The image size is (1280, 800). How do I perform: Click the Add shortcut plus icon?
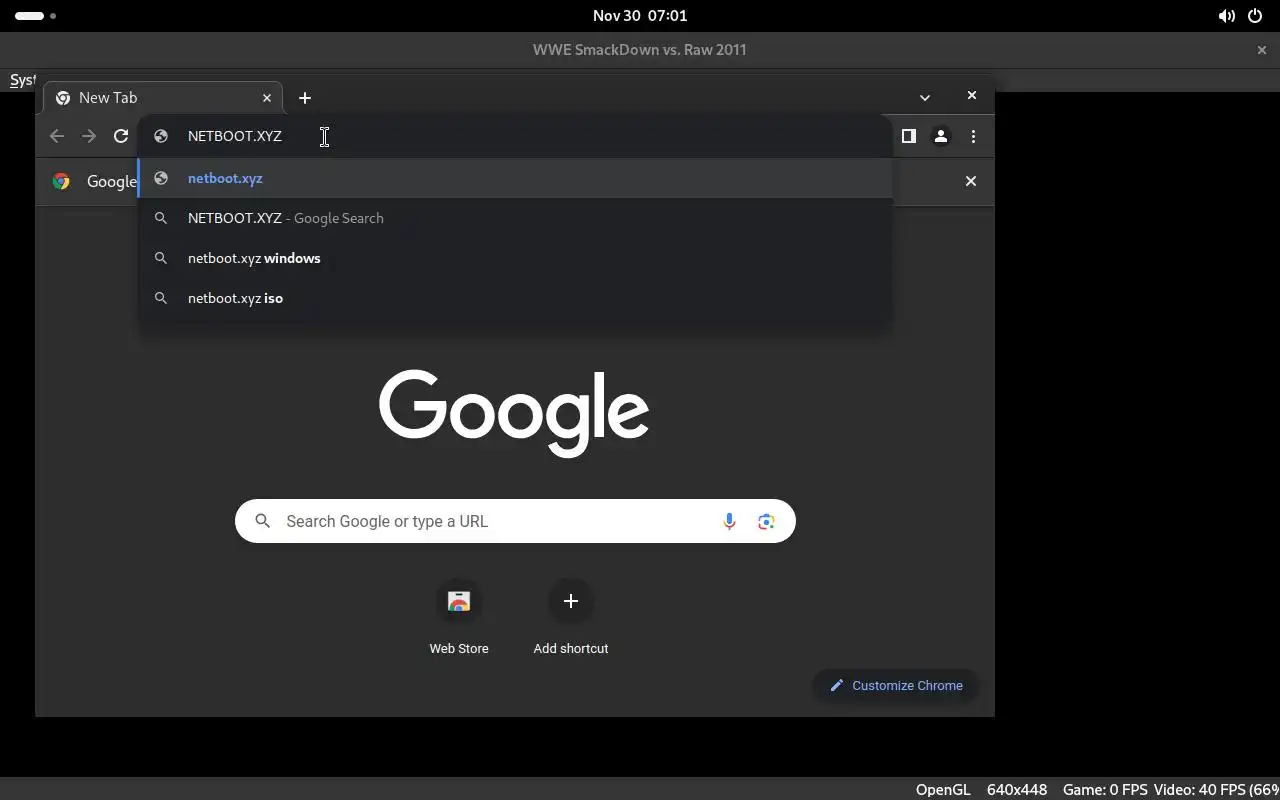pyautogui.click(x=571, y=601)
